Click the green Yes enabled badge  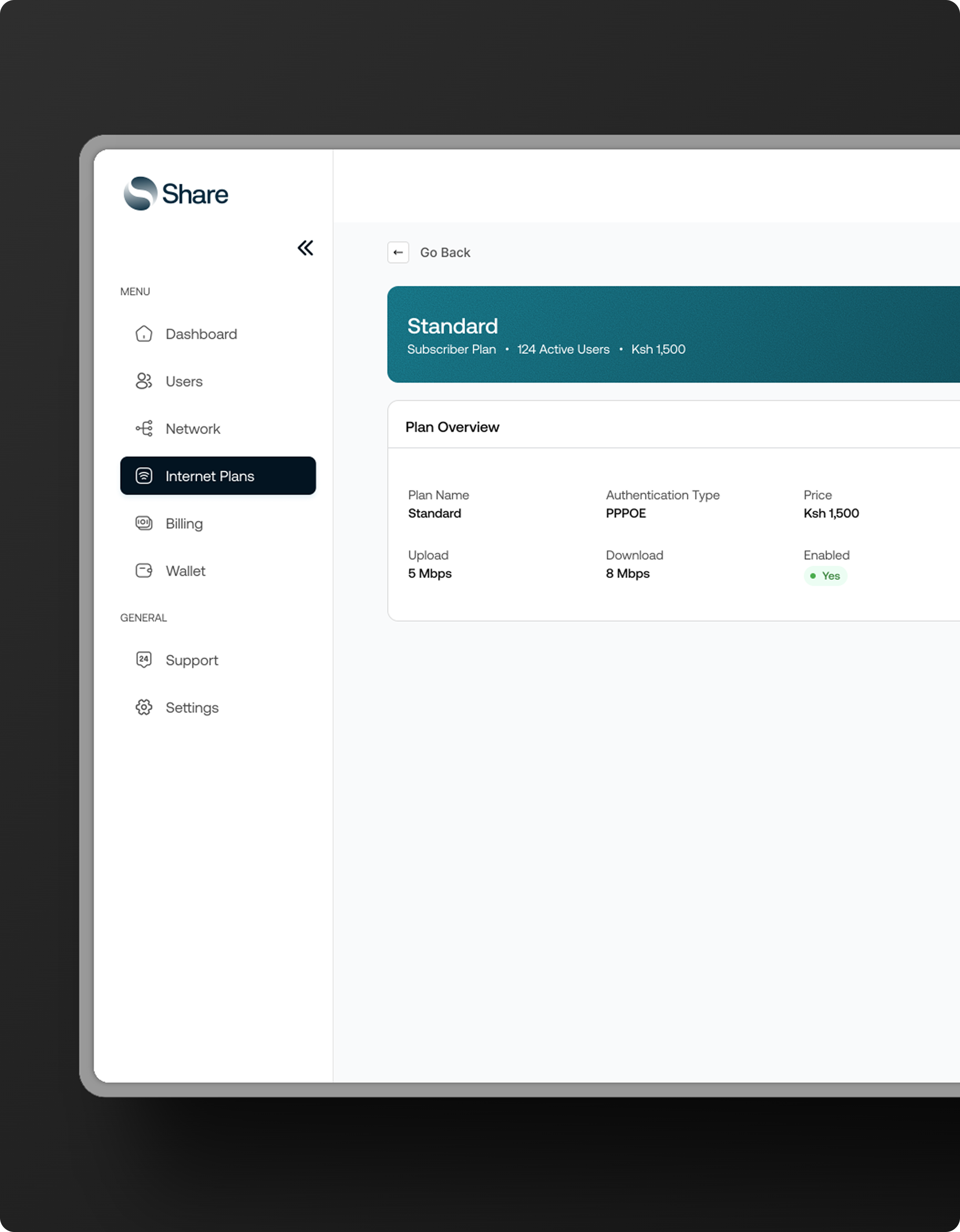[825, 576]
